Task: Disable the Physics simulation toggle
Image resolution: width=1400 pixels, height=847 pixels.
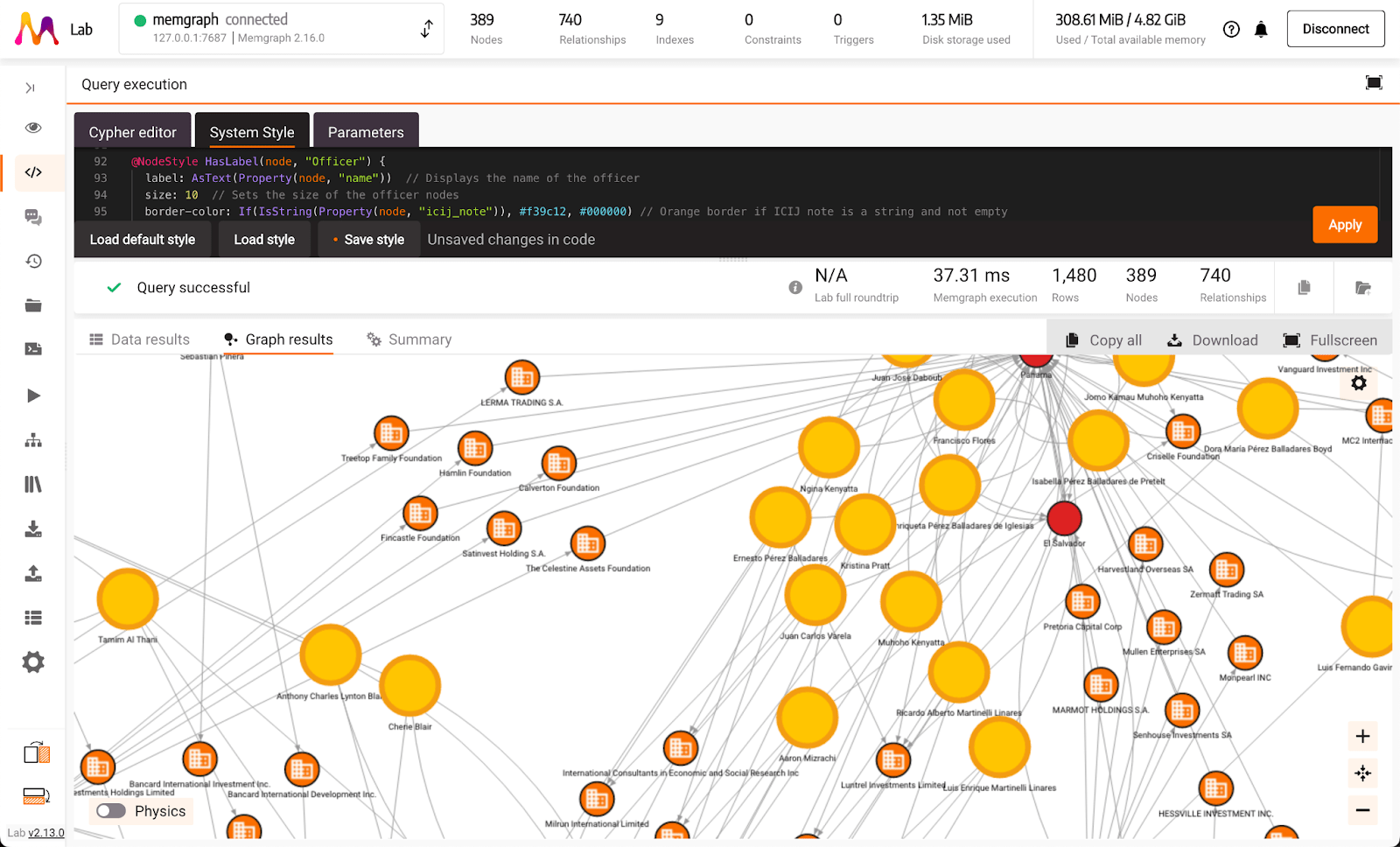Action: click(110, 811)
